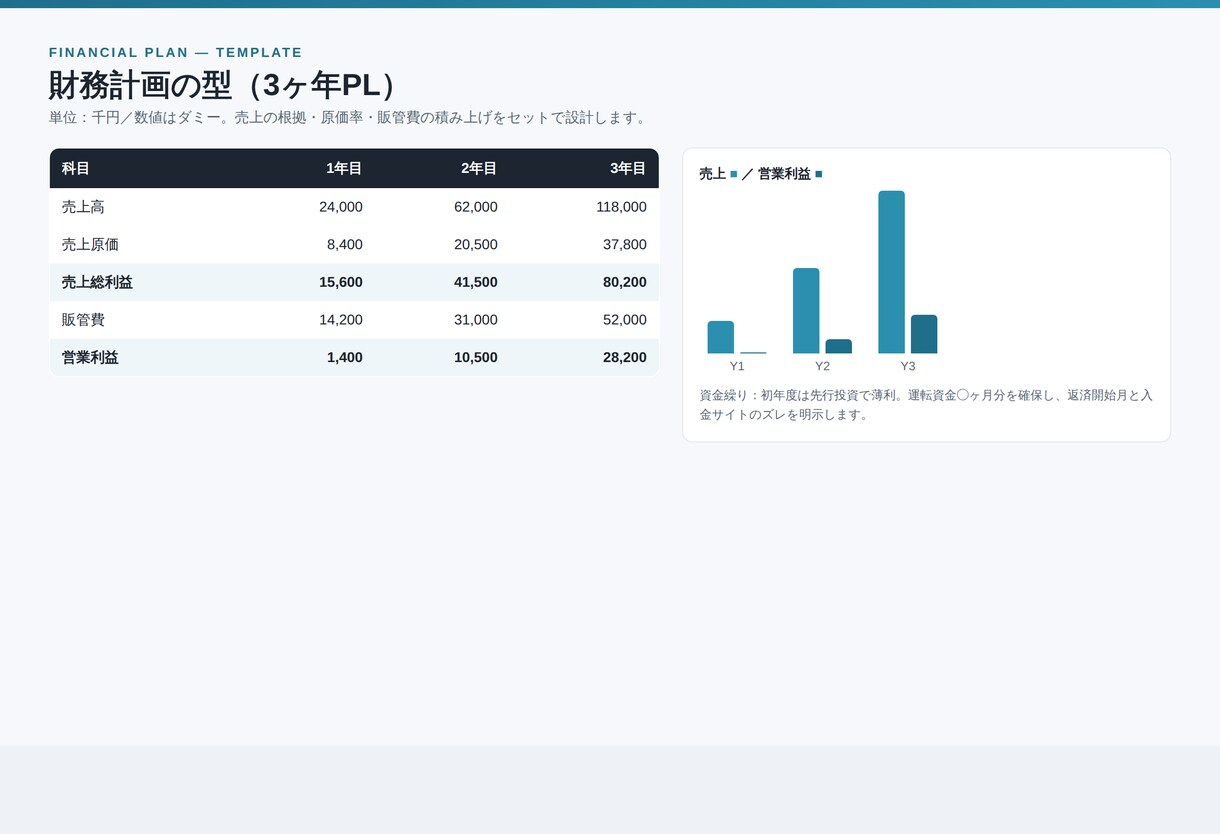Select the 売上総利益 row label
The image size is (1220, 834).
[x=97, y=282]
